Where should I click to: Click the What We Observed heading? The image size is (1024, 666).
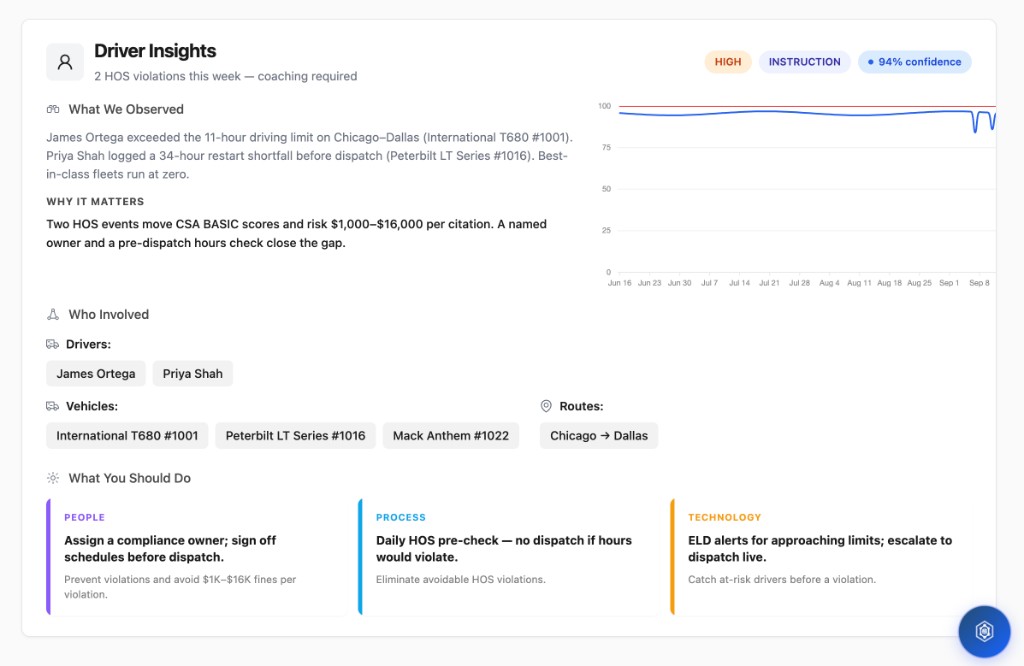[x=126, y=109]
